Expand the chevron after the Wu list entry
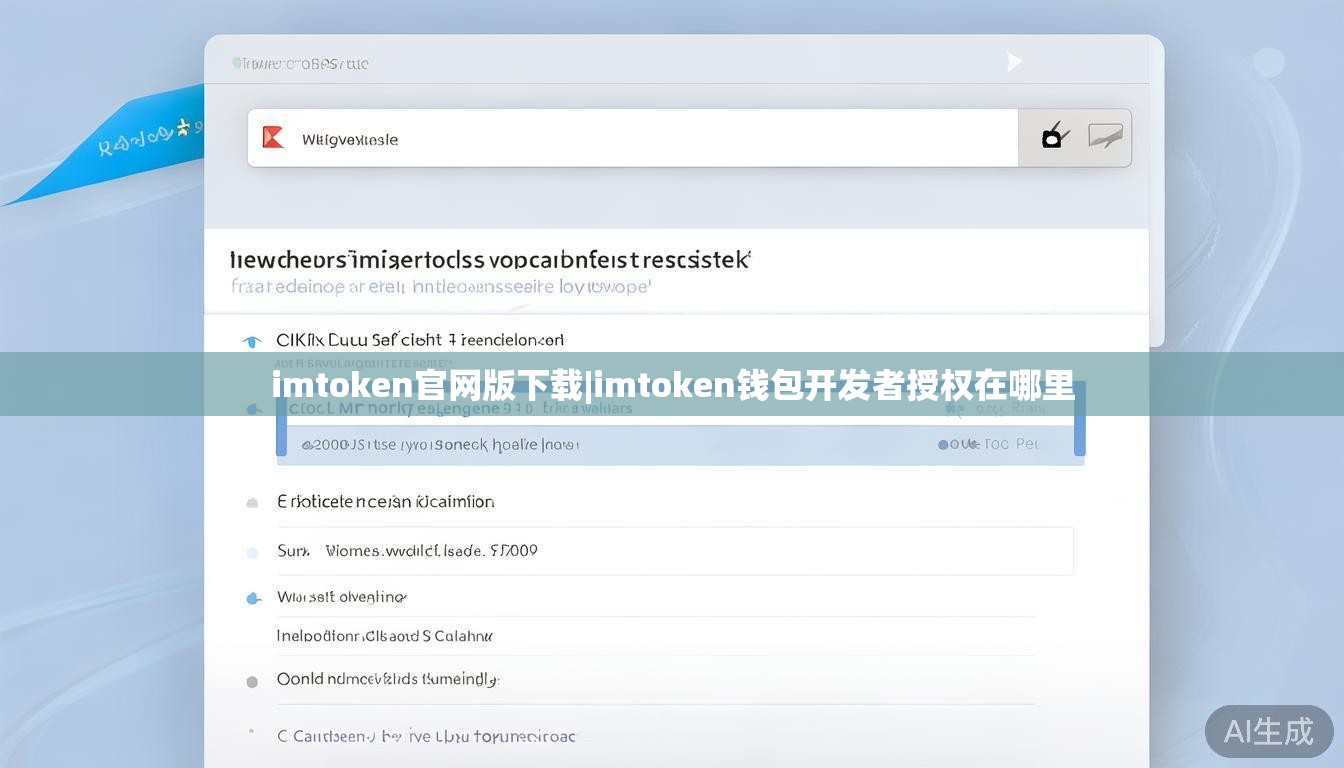This screenshot has width=1344, height=768. (x=404, y=595)
